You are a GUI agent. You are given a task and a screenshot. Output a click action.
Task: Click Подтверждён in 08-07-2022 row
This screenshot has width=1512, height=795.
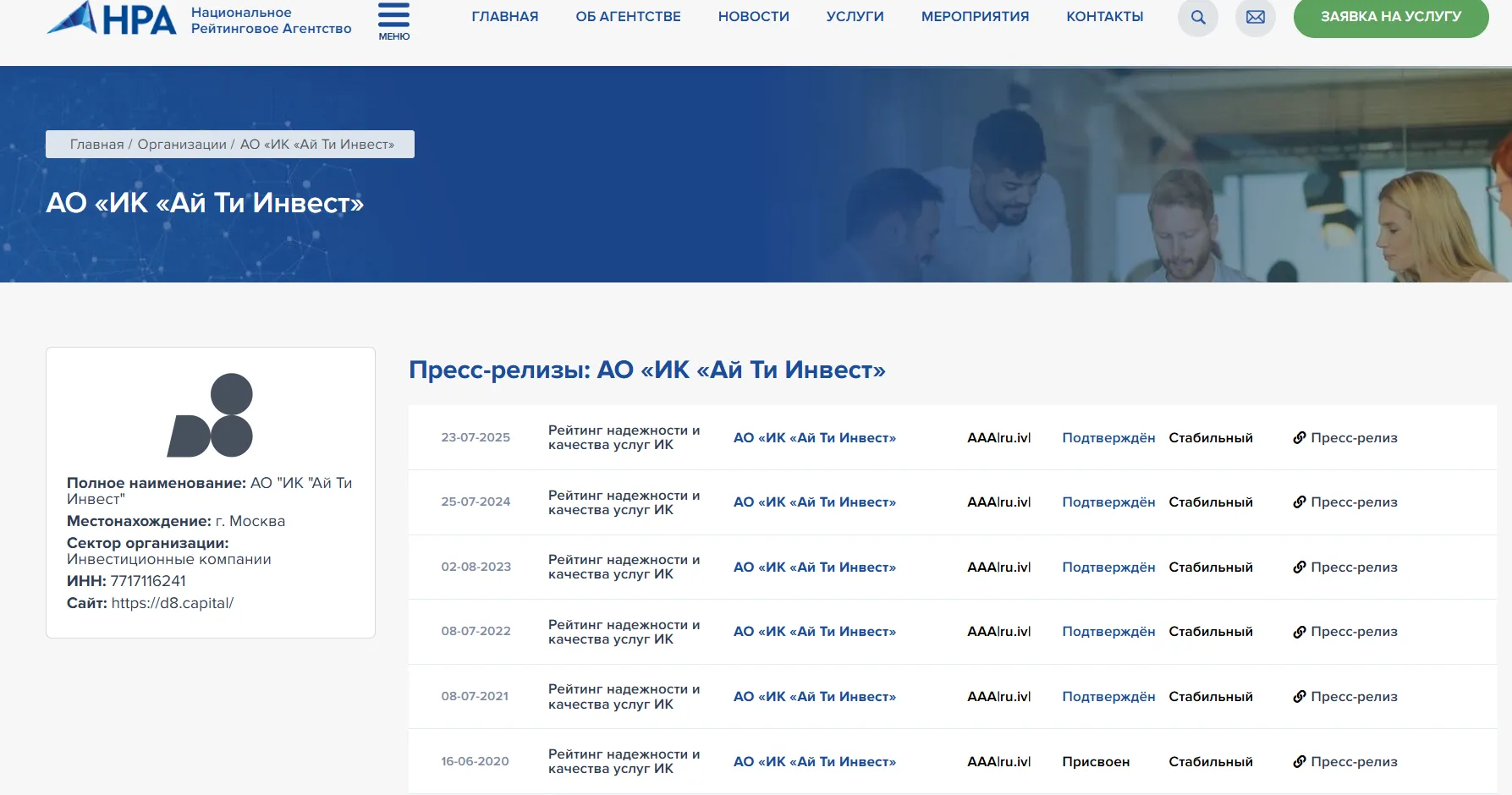click(x=1108, y=631)
